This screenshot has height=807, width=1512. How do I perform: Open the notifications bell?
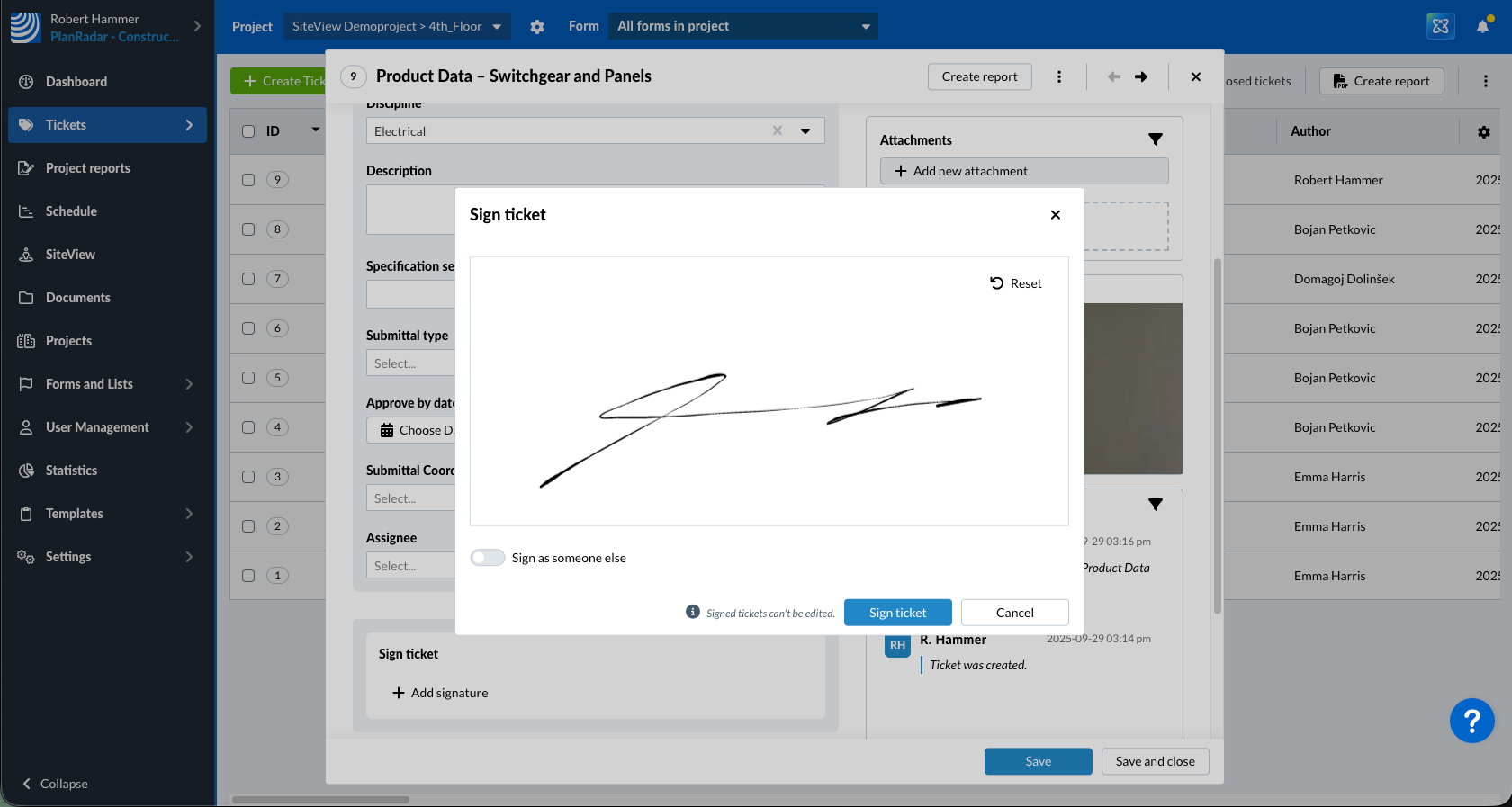pyautogui.click(x=1482, y=26)
